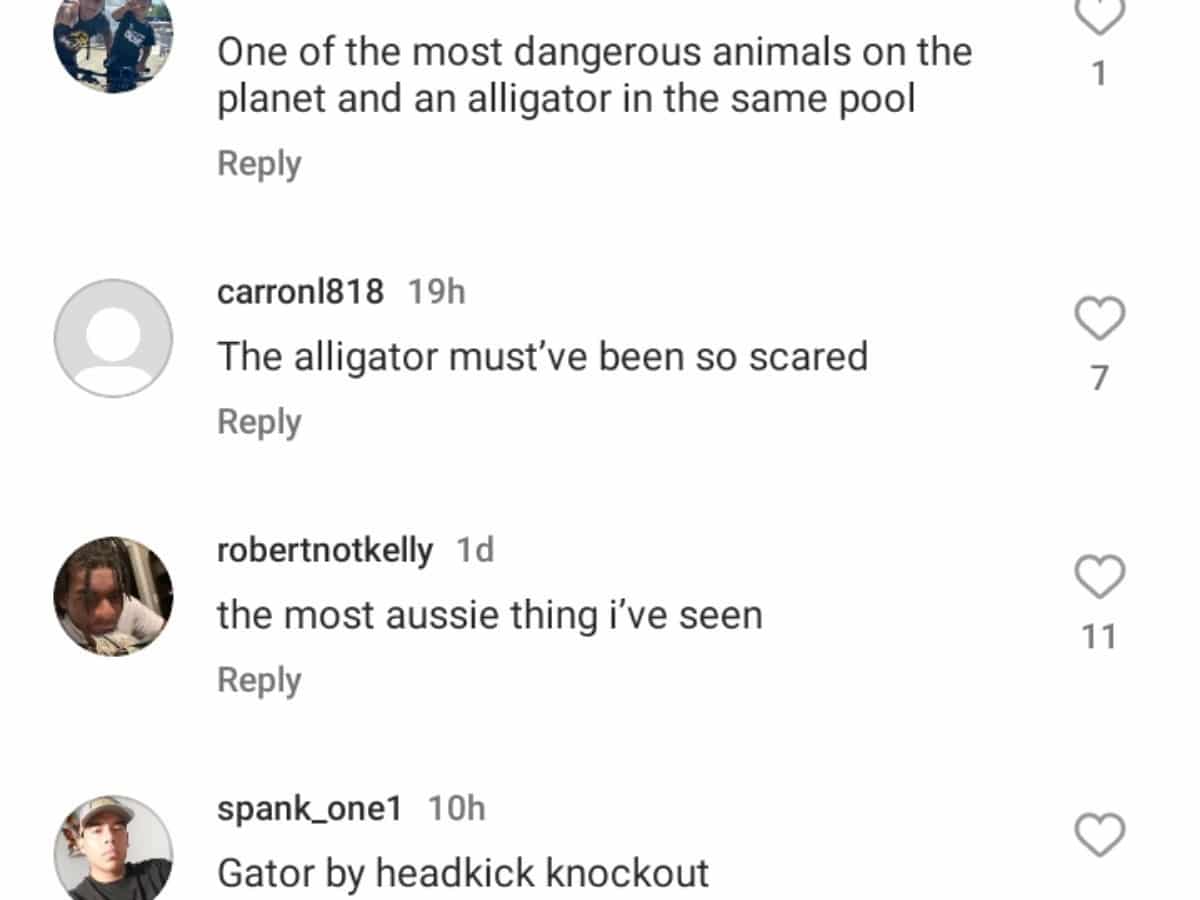Visit the carronl818 username link
The height and width of the screenshot is (900, 1200).
pyautogui.click(x=300, y=292)
